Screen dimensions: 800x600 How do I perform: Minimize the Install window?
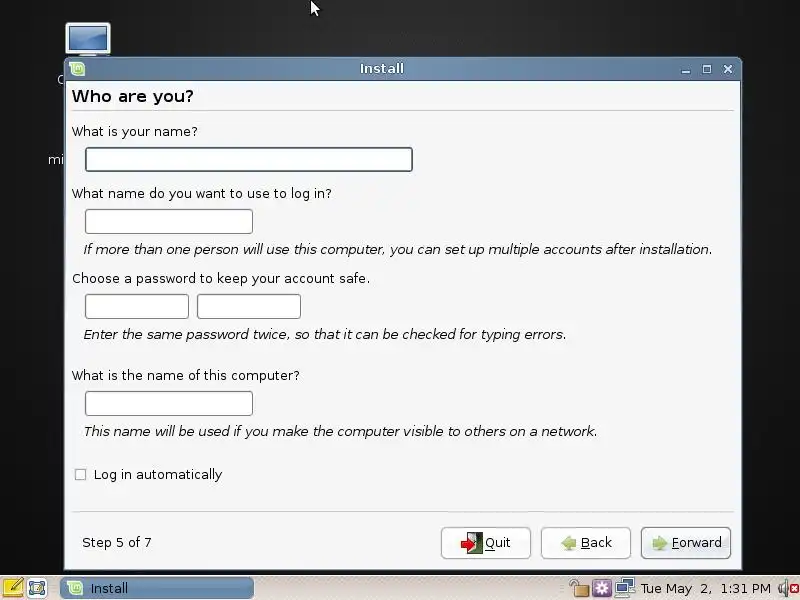pos(686,69)
